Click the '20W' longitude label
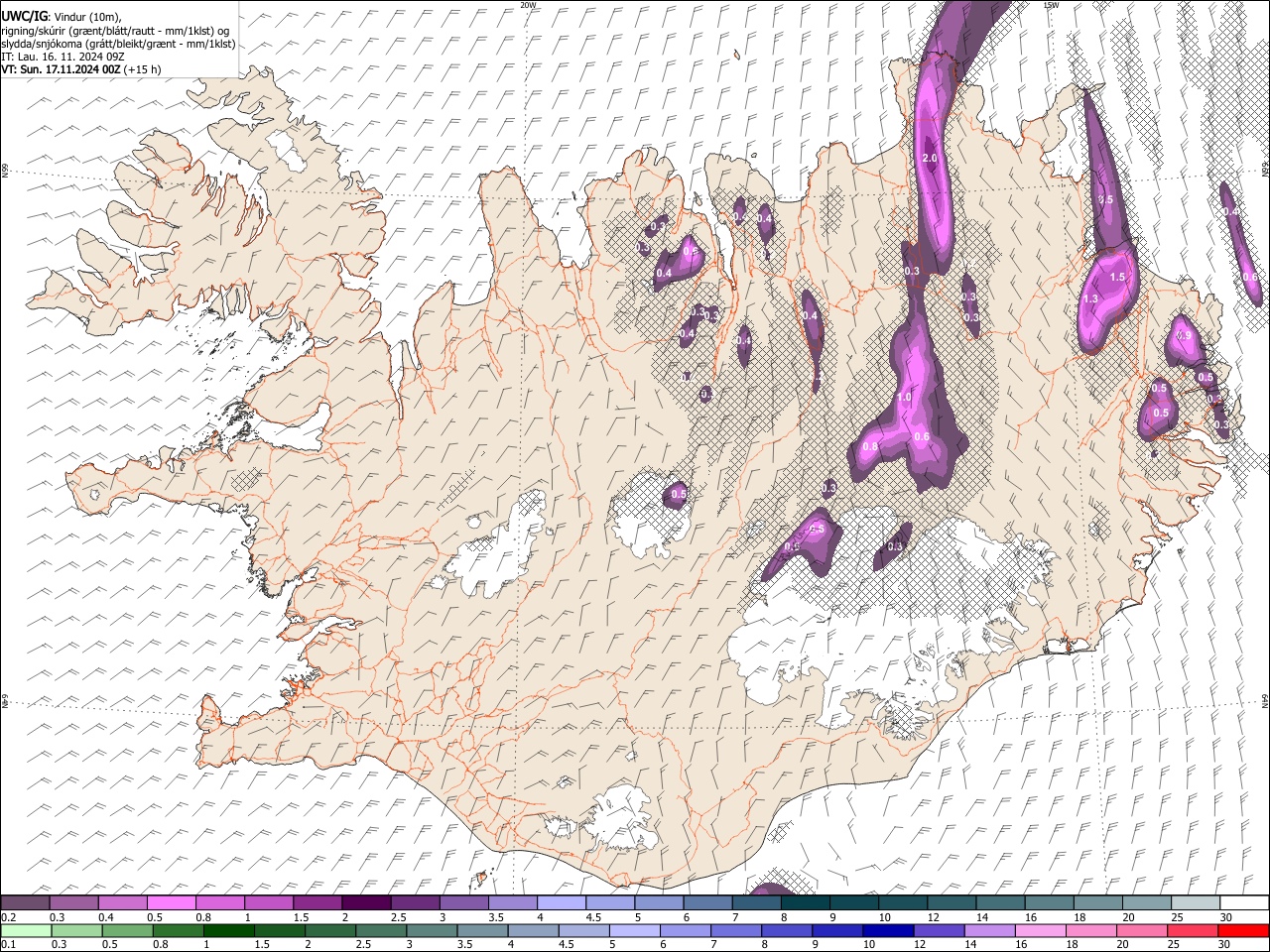The height and width of the screenshot is (952, 1270). click(x=528, y=5)
